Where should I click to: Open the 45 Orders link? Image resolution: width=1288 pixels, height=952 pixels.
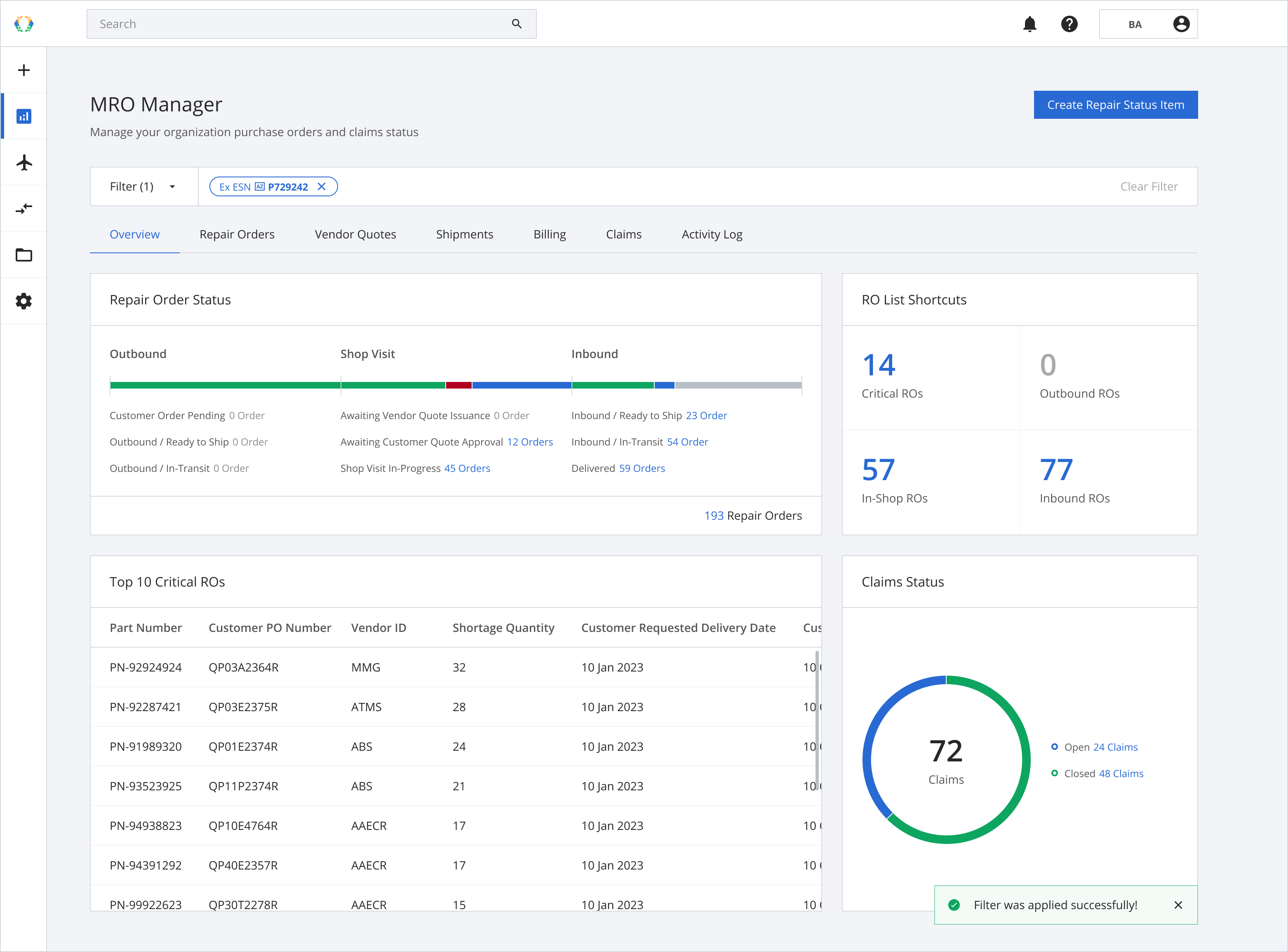click(467, 469)
